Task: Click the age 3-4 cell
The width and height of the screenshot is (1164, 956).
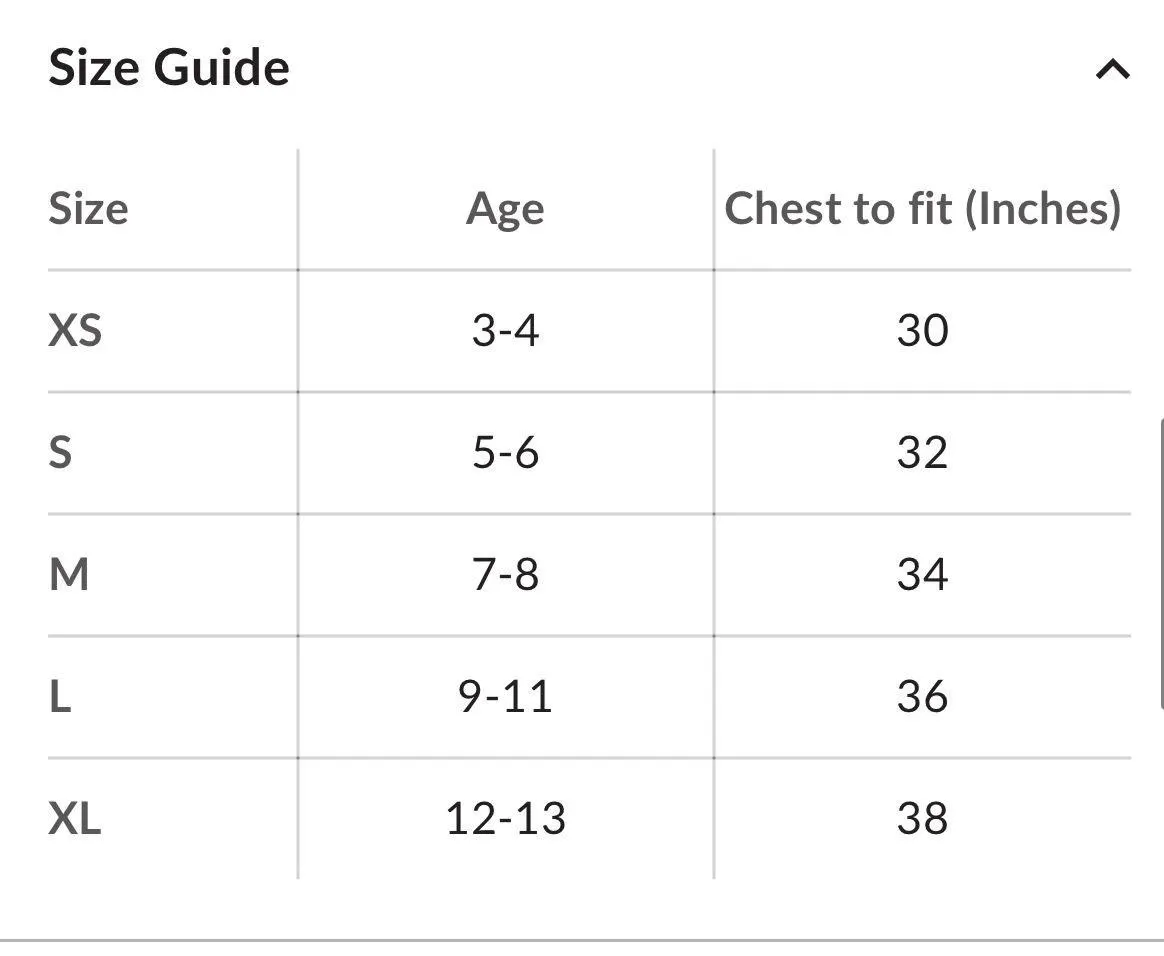Action: (x=505, y=331)
